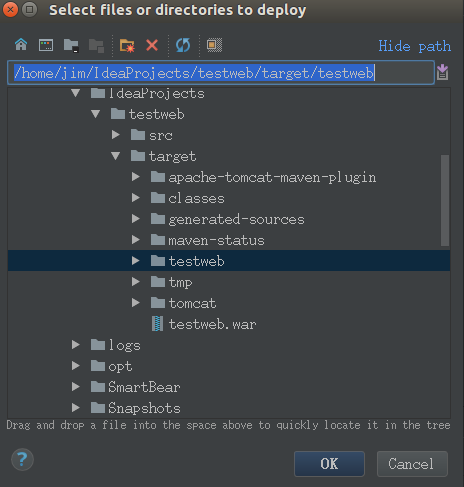
Task: Expand the apache-tomcat-maven-plugin folder
Action: tap(136, 177)
